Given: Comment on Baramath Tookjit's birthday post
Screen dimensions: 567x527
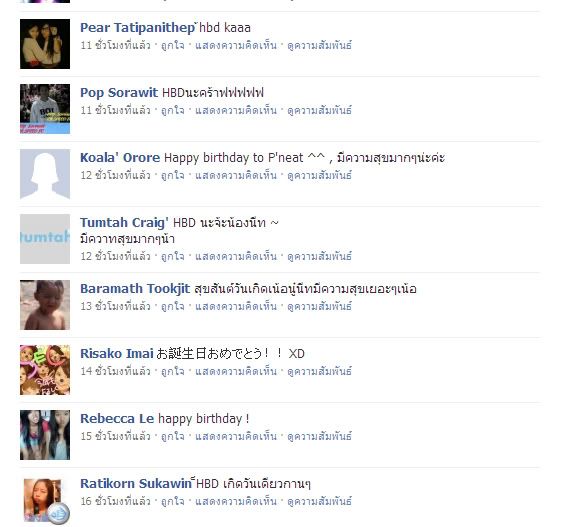Looking at the screenshot, I should point(236,307).
